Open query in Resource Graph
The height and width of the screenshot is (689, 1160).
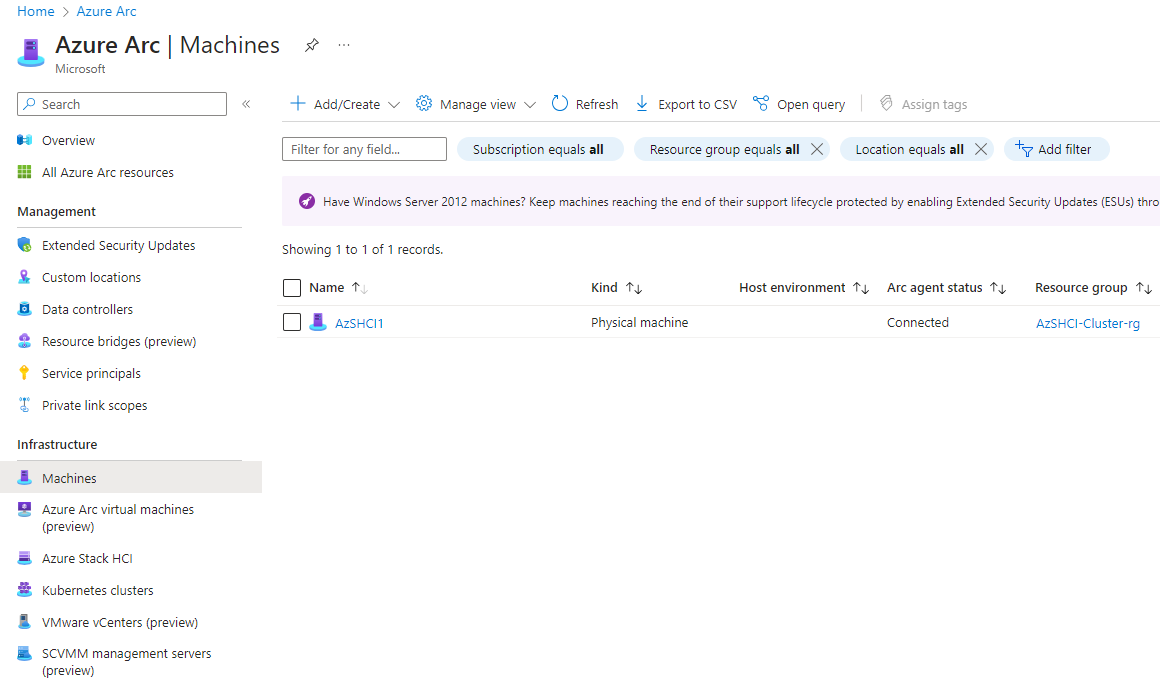[799, 104]
